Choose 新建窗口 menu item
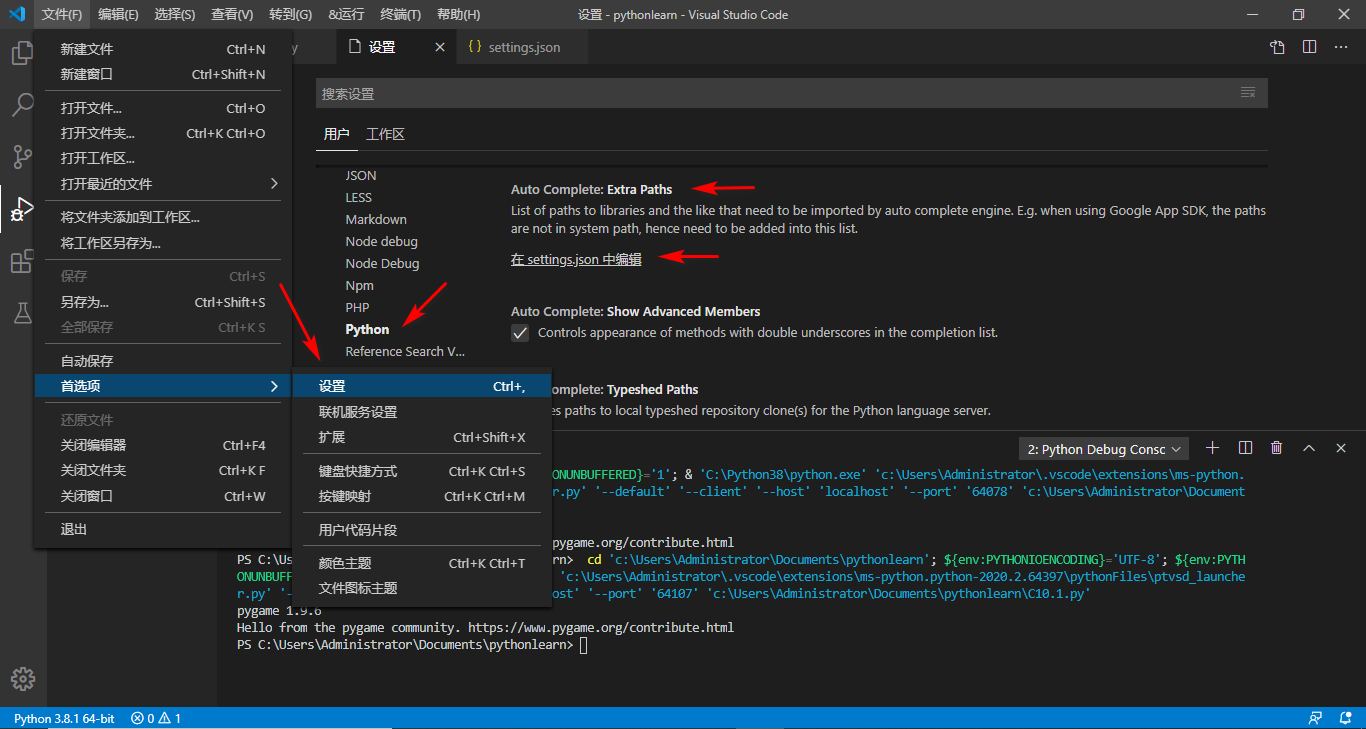 [162, 74]
